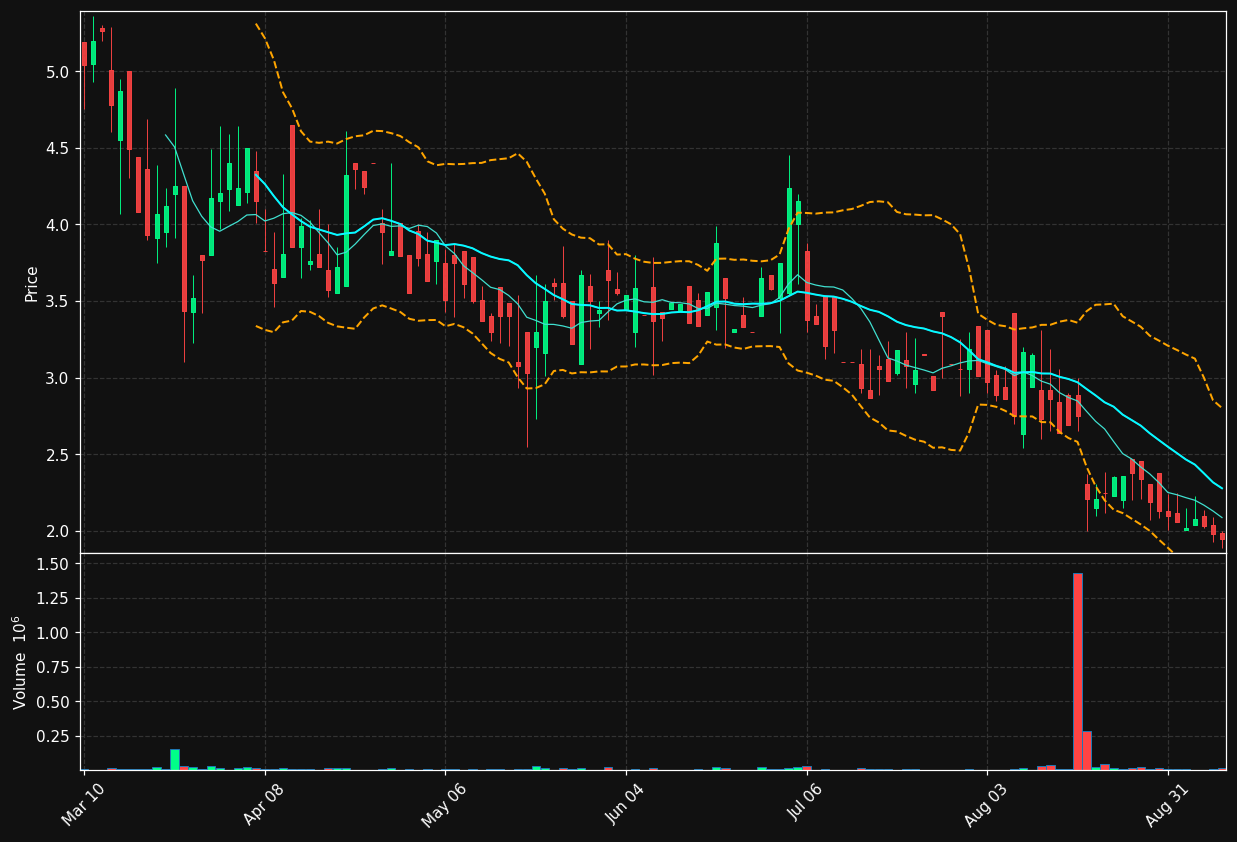
Task: Click the Aug 31 date label
Action: coord(1168,805)
